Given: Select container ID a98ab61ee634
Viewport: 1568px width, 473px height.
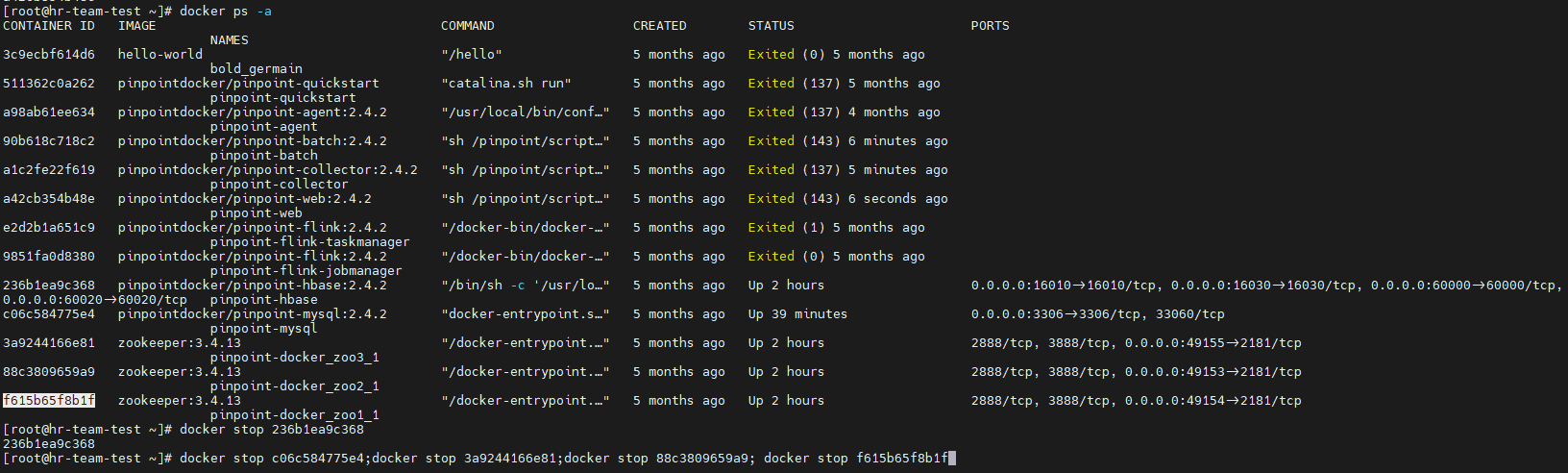Looking at the screenshot, I should pyautogui.click(x=49, y=112).
